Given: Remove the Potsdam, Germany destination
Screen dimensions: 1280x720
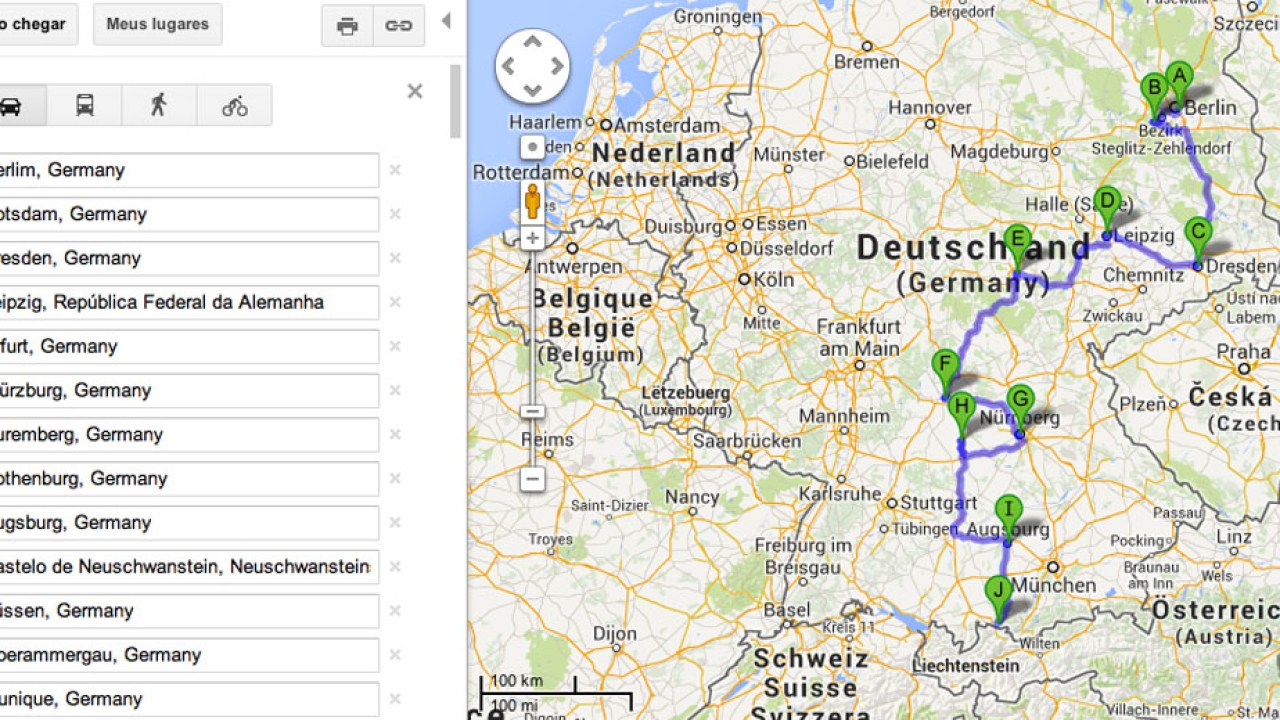Looking at the screenshot, I should tap(395, 214).
